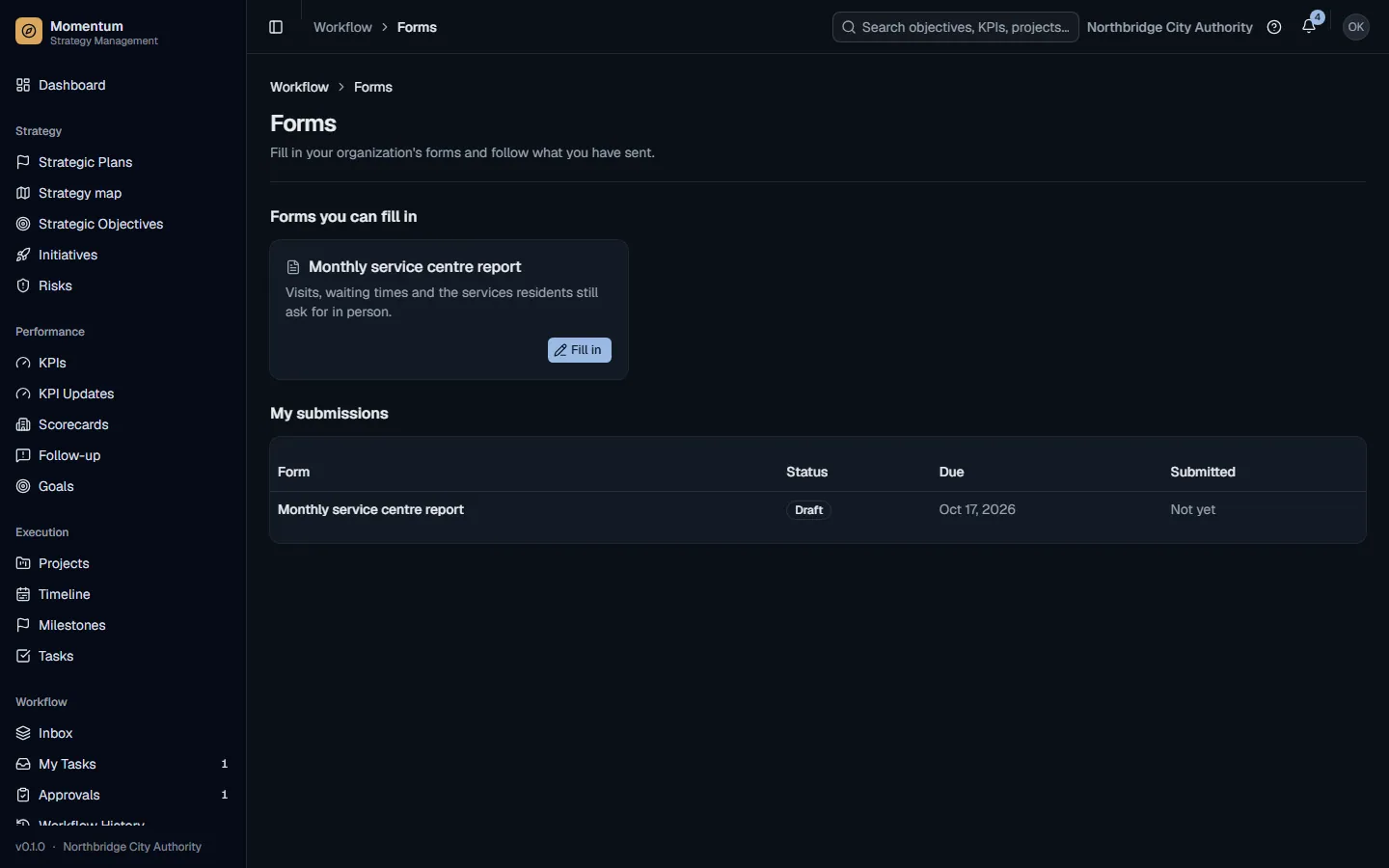Open Tasks under Execution

tap(123, 656)
